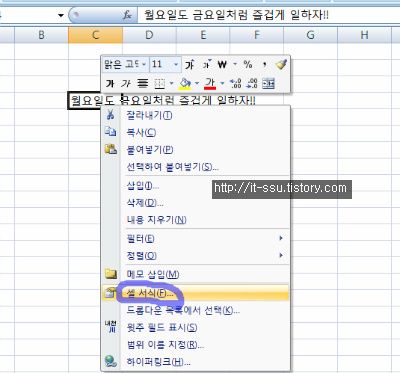
Task: Select column E header
Action: [x=203, y=35]
